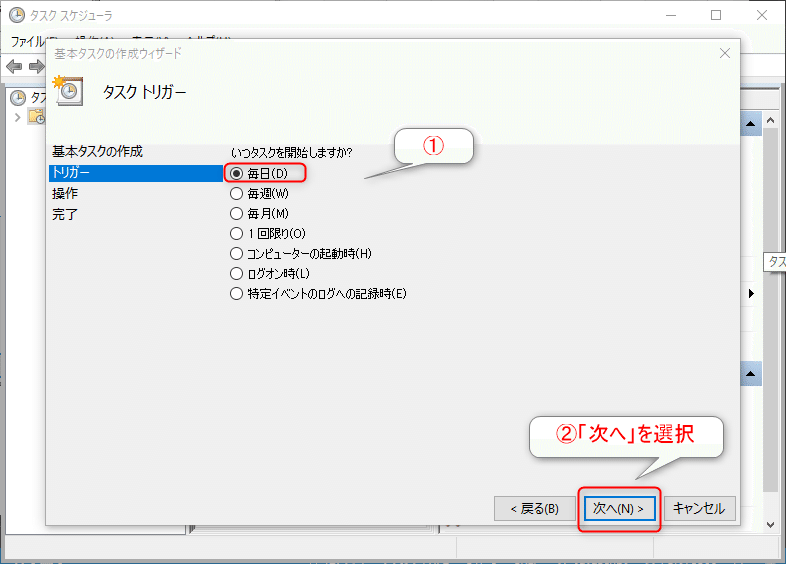Click the いつタスクを開始しますか? prompt text

292,152
